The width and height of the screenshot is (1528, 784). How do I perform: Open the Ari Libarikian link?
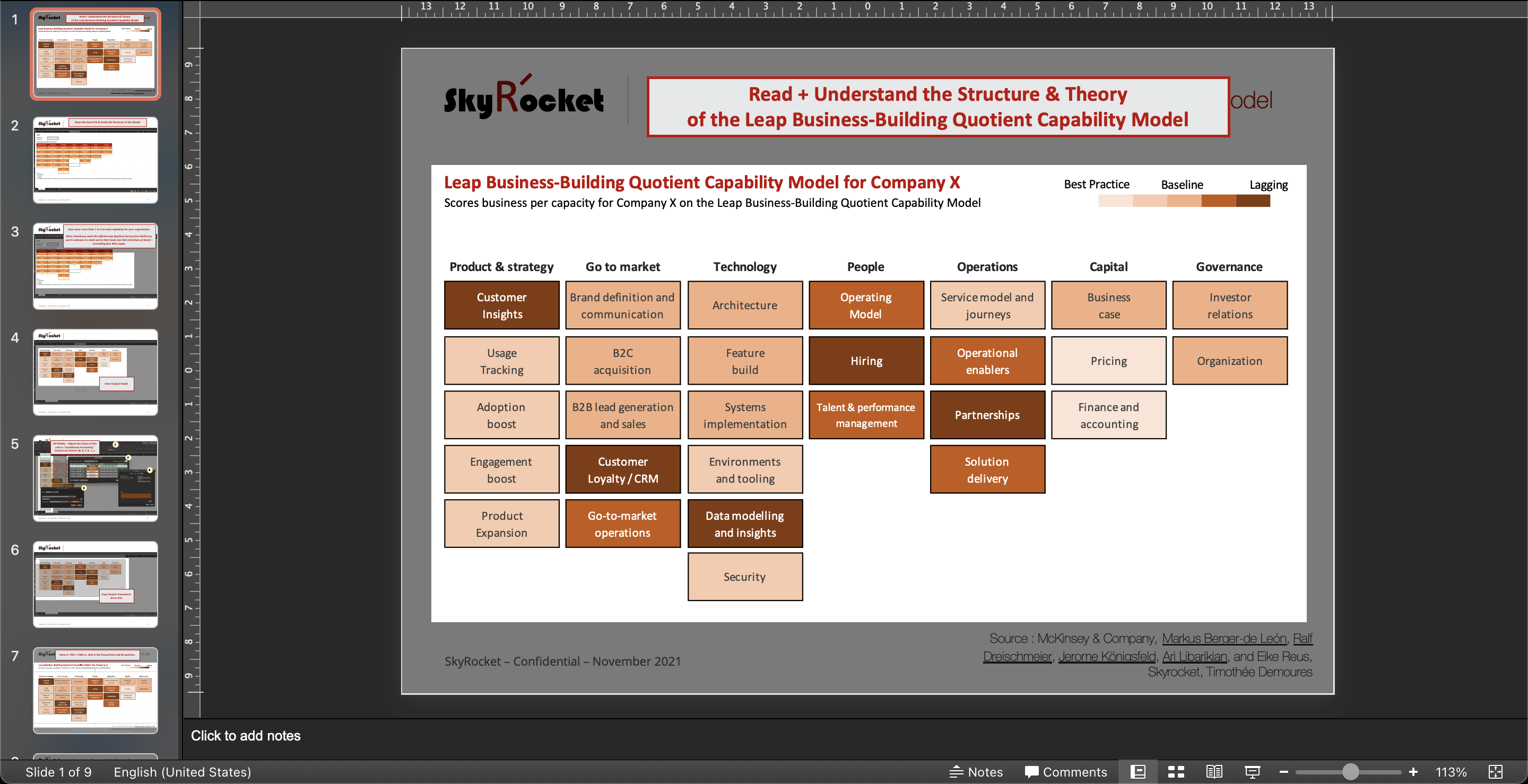pos(1194,656)
